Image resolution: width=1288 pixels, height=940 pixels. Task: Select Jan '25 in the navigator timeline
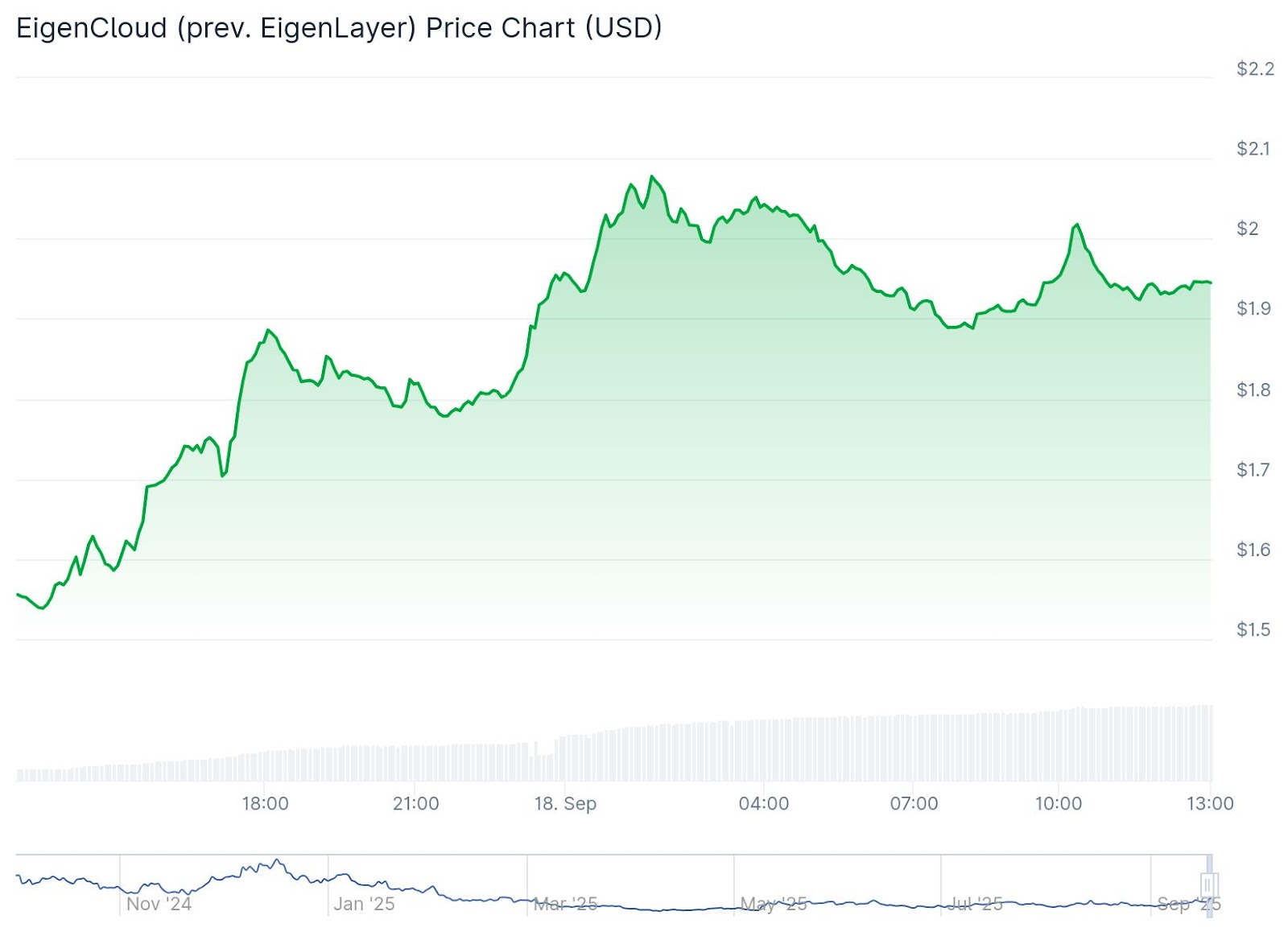coord(364,904)
